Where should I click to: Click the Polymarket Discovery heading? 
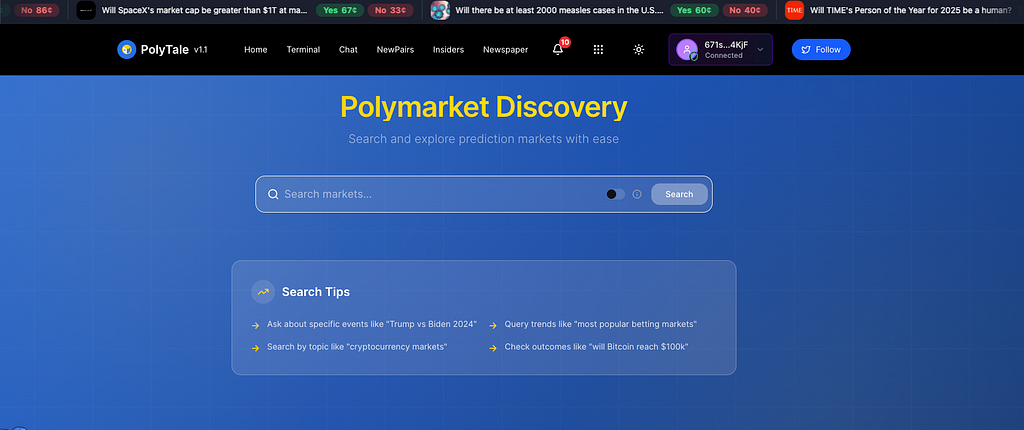coord(484,107)
